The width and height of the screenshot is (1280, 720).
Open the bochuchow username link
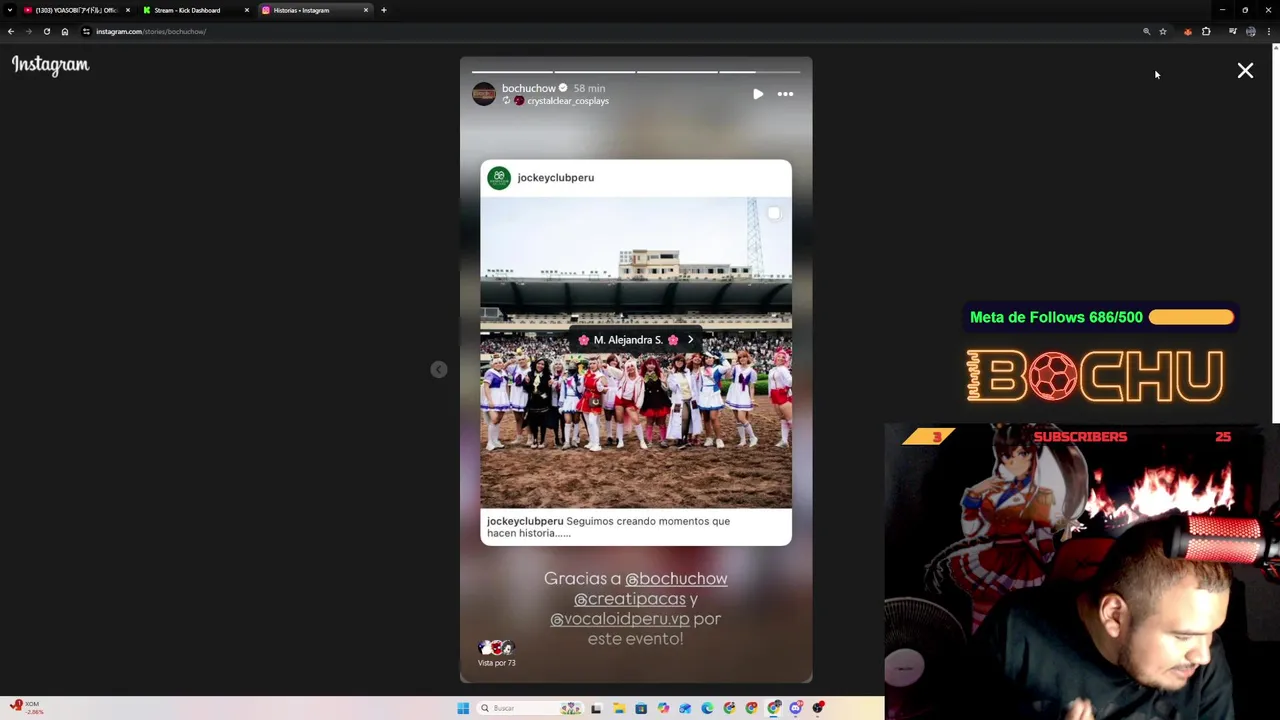coord(528,88)
